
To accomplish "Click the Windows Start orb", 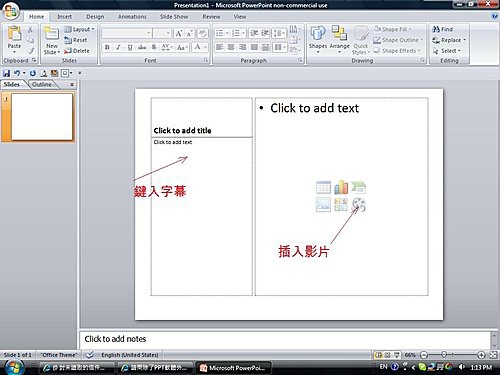I will tap(14, 367).
